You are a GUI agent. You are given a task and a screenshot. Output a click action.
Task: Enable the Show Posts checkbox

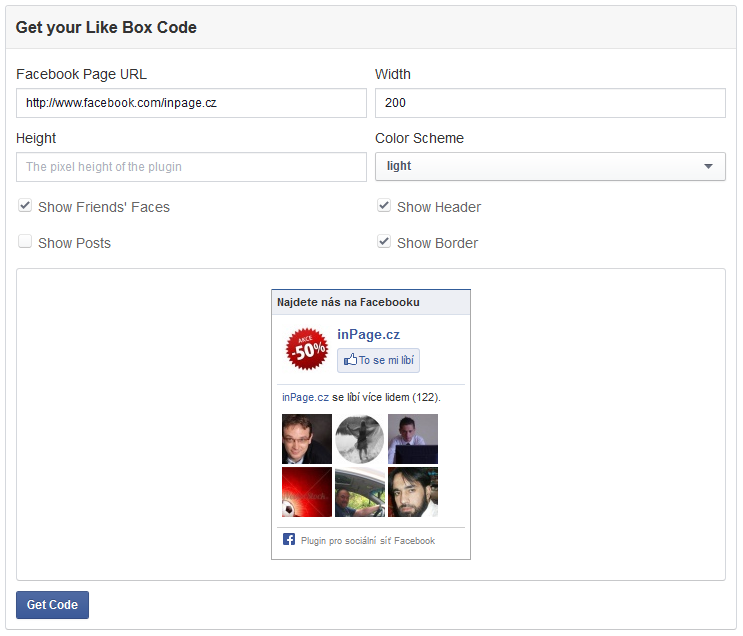25,242
